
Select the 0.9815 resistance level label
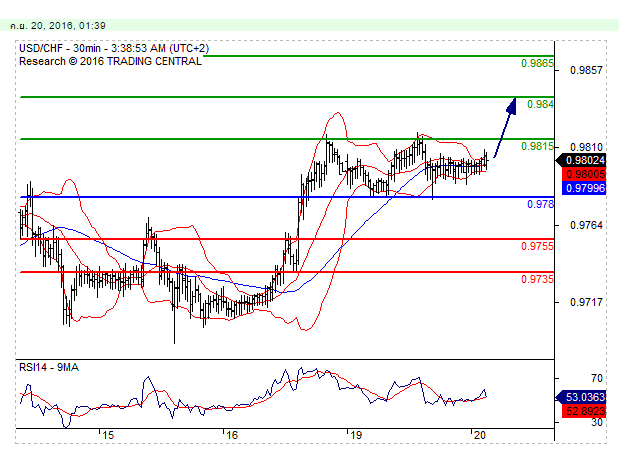coord(537,146)
